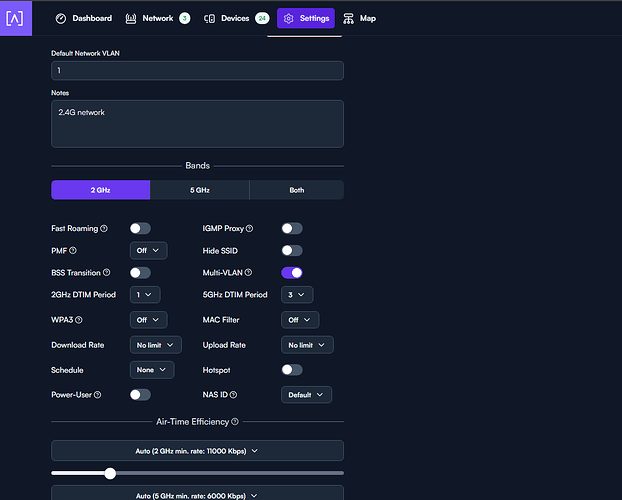The image size is (622, 500).
Task: Open the Multi-VLAN help icon
Action: point(248,272)
